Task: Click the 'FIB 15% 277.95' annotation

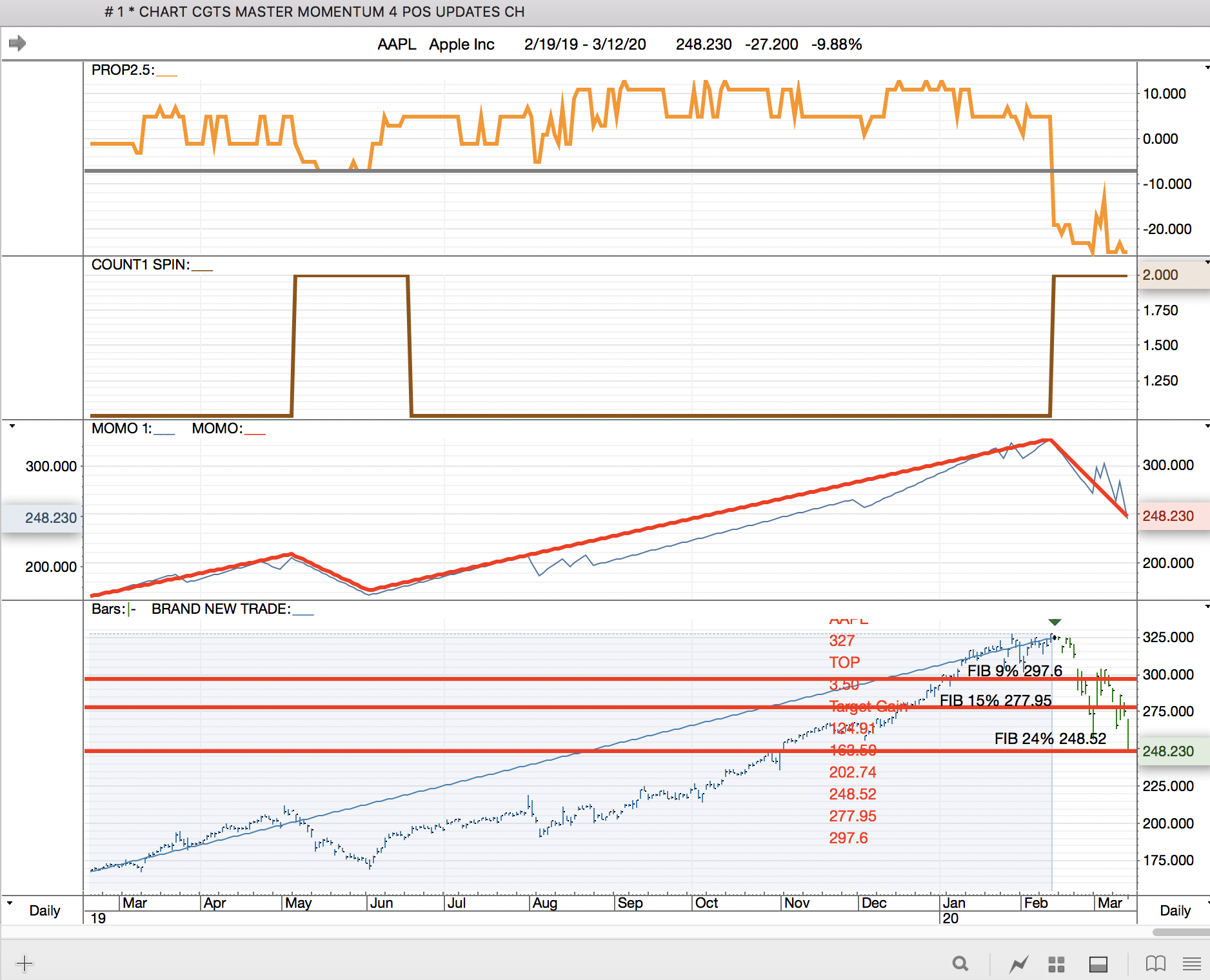Action: click(x=995, y=700)
